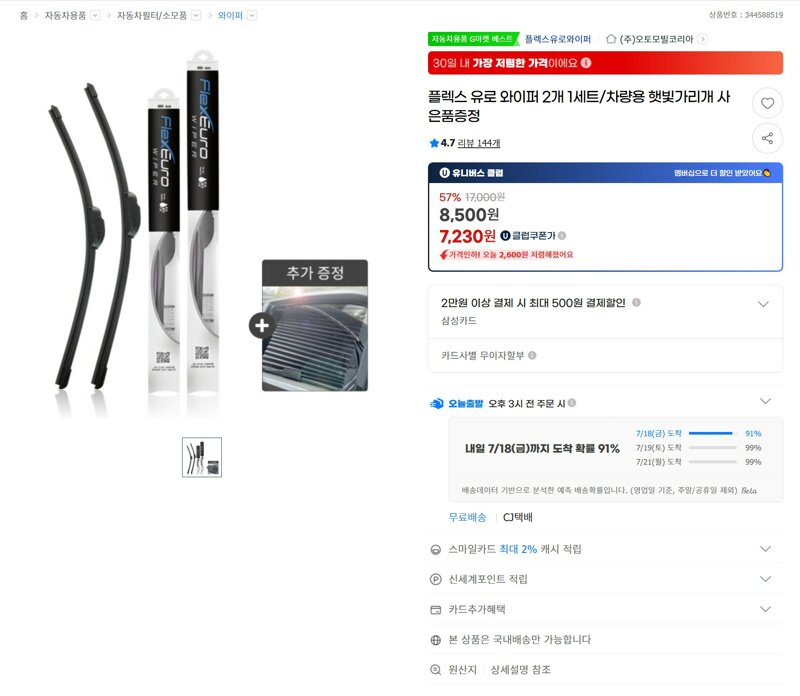The image size is (800, 696).
Task: Open the 플렉스유로와이퍼 brand link
Action: pyautogui.click(x=558, y=39)
